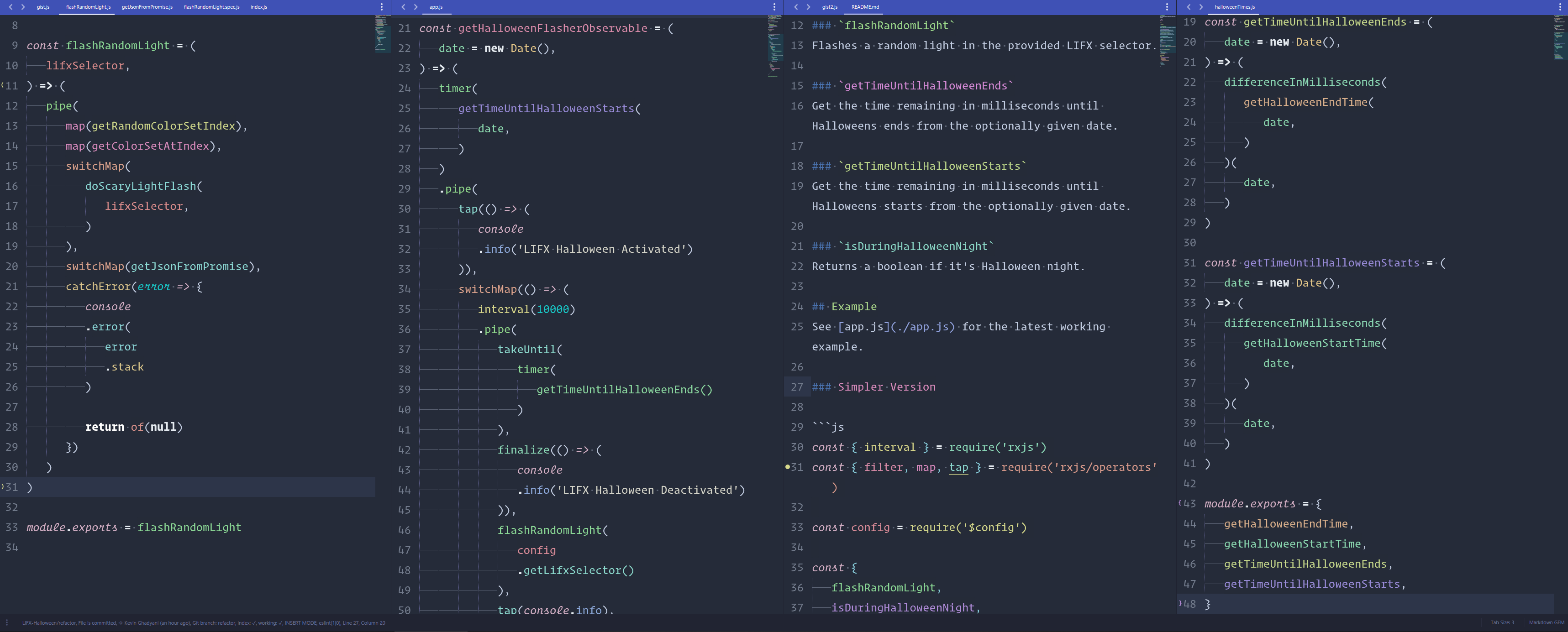Viewport: 1568px width, 632px height.
Task: Click 'getTimeUntilHalloweenStarts,' export on line 47
Action: pyautogui.click(x=1315, y=584)
